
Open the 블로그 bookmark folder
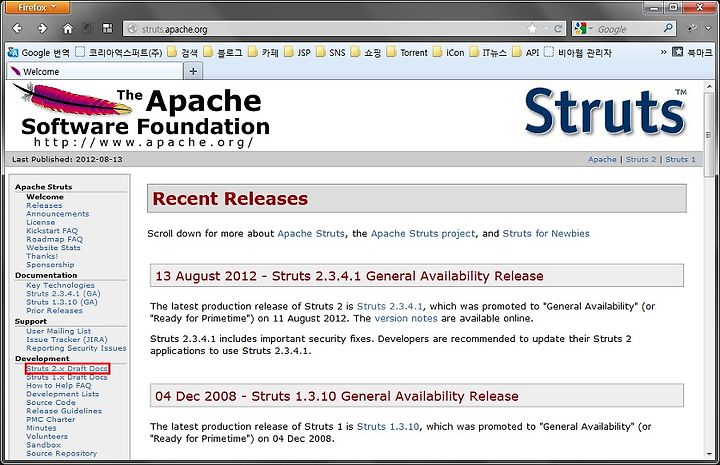[x=223, y=52]
